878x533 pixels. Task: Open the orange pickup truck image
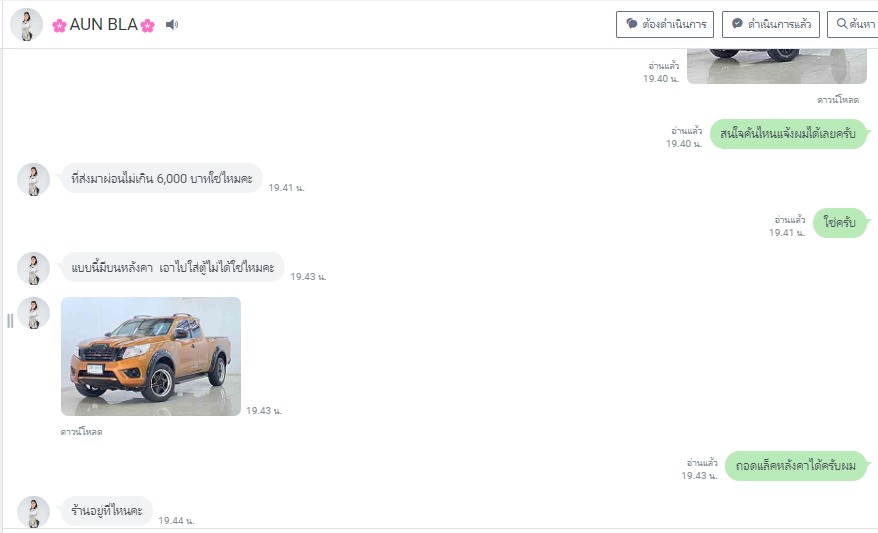151,356
